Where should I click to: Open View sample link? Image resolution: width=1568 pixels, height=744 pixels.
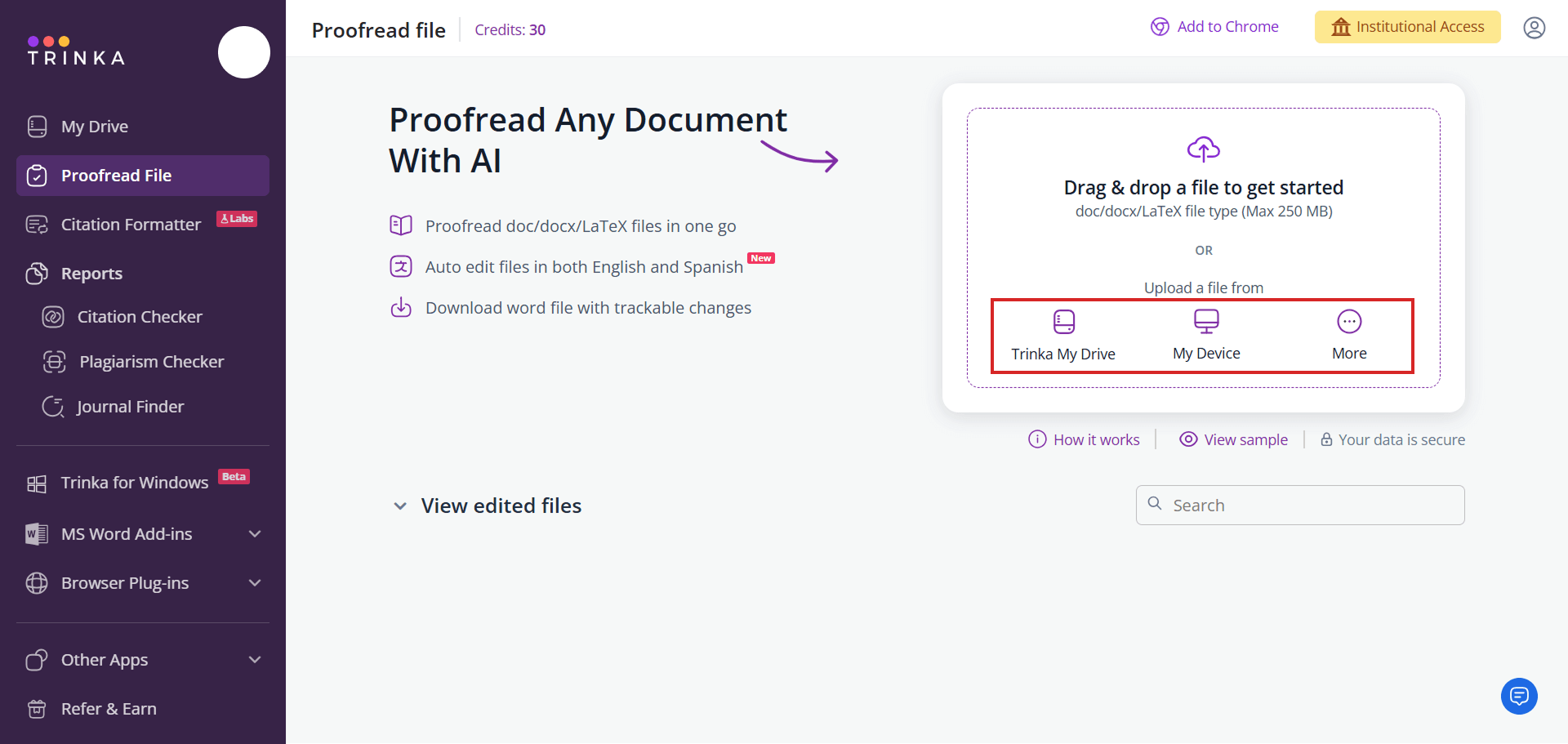pos(1245,439)
